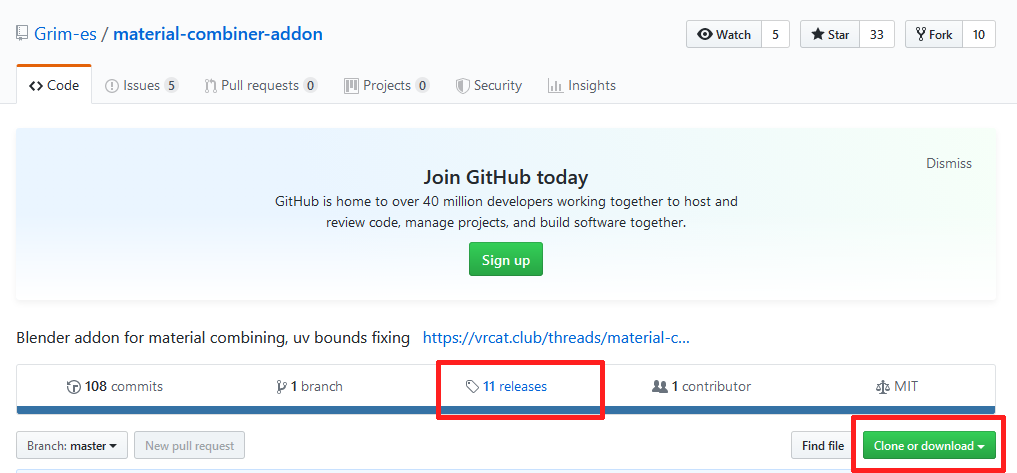The height and width of the screenshot is (473, 1017).
Task: Dismiss the Join GitHub banner
Action: (948, 163)
